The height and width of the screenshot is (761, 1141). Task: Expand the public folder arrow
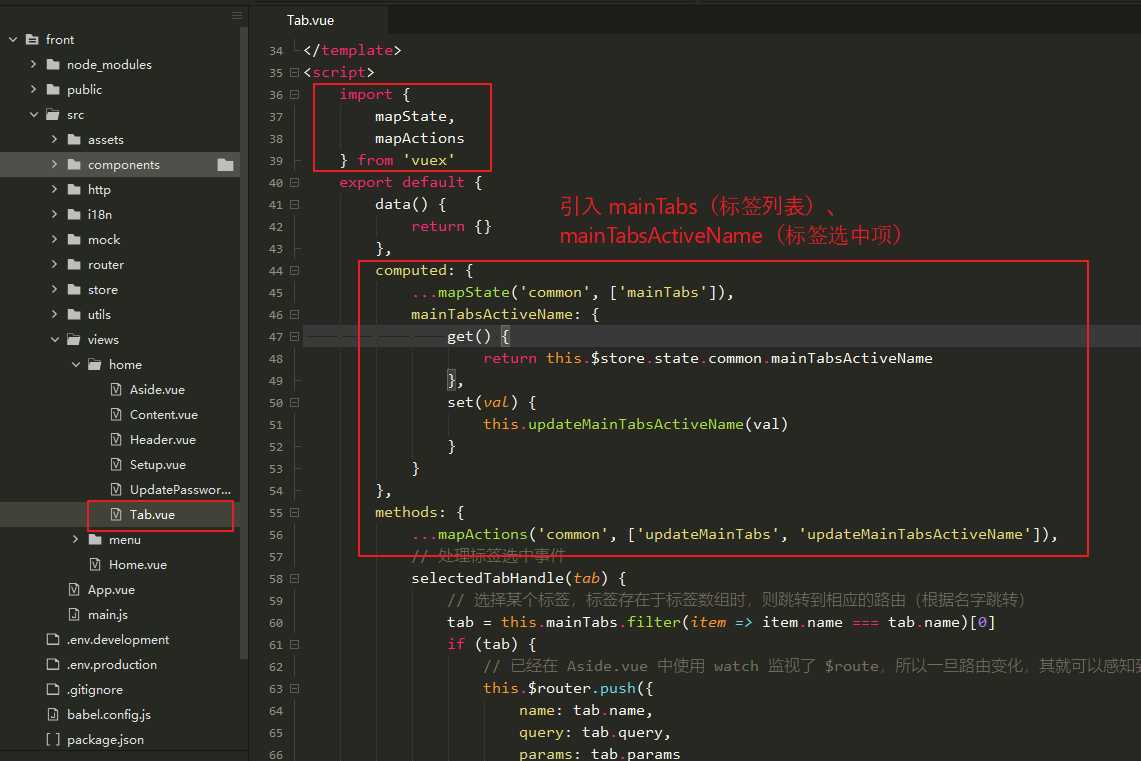pos(33,89)
